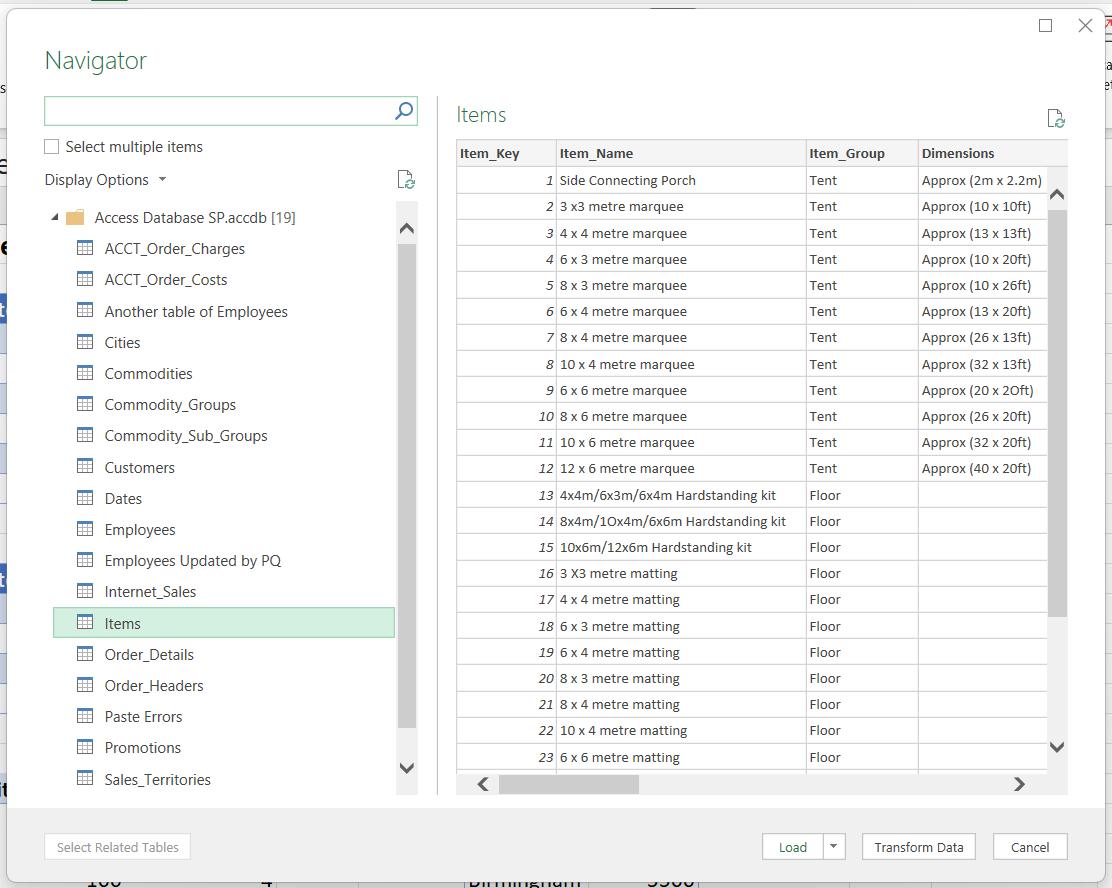Maximize the Navigator dialog
The width and height of the screenshot is (1112, 888).
tap(1045, 26)
